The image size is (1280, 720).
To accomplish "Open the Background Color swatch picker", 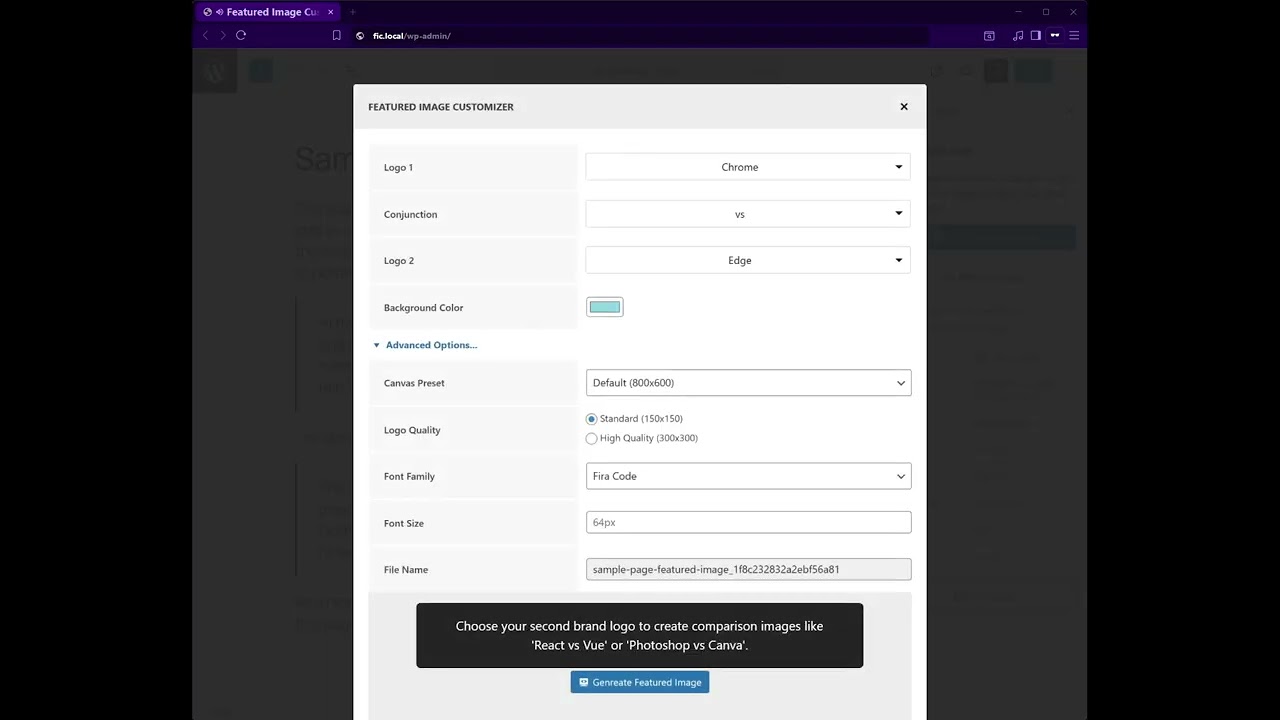I will 605,307.
